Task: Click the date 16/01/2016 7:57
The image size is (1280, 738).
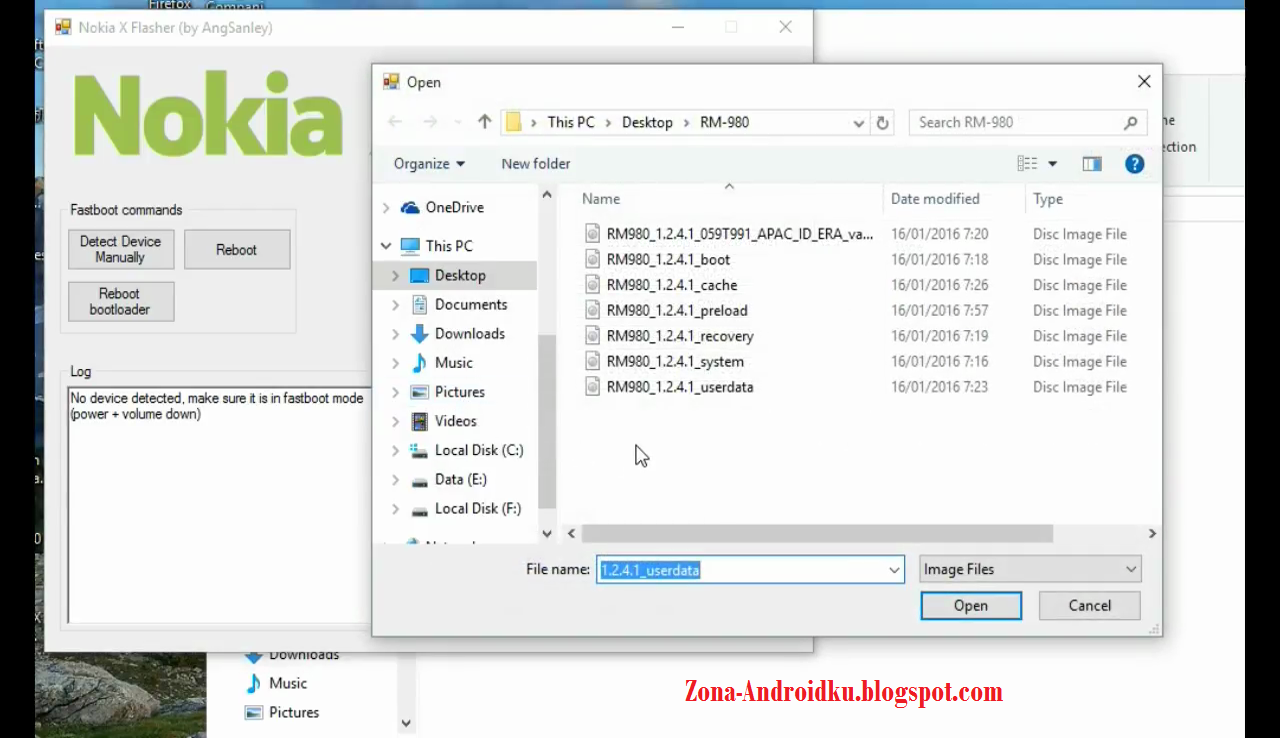Action: point(939,311)
